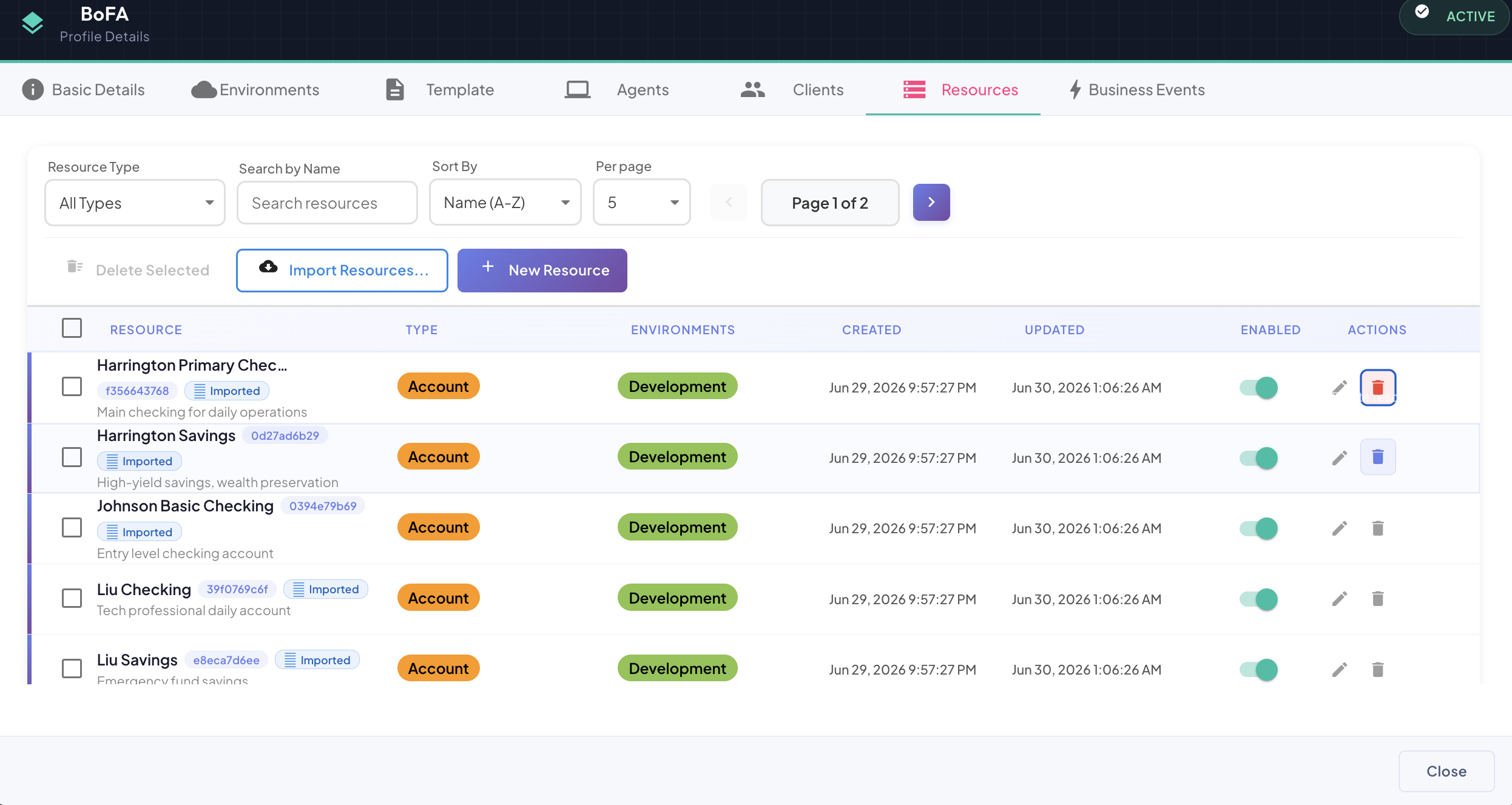Edit Harrington Primary Checking with pencil icon
This screenshot has height=805, width=1512.
point(1340,388)
